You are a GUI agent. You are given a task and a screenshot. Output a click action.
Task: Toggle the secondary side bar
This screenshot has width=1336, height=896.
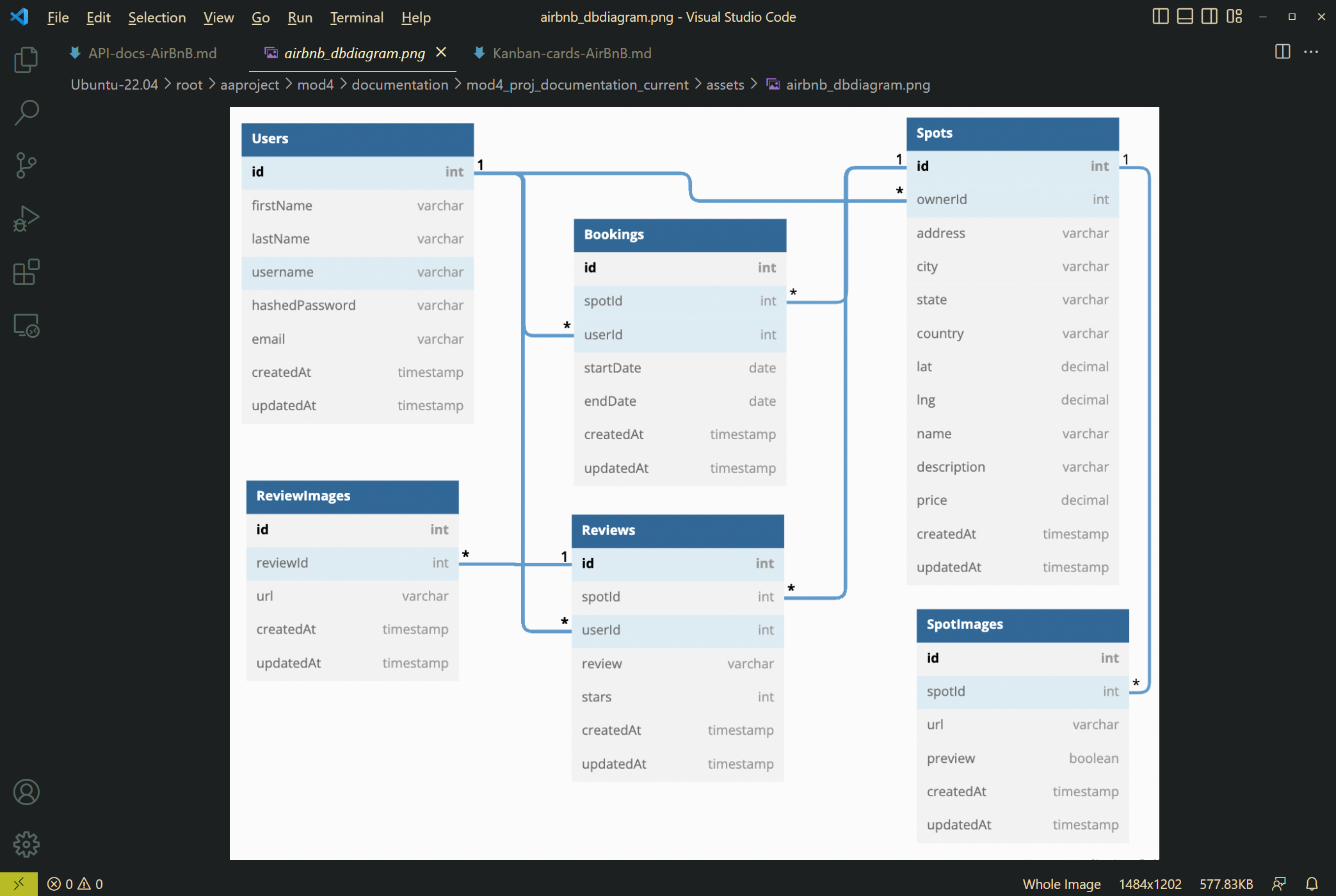pos(1209,17)
